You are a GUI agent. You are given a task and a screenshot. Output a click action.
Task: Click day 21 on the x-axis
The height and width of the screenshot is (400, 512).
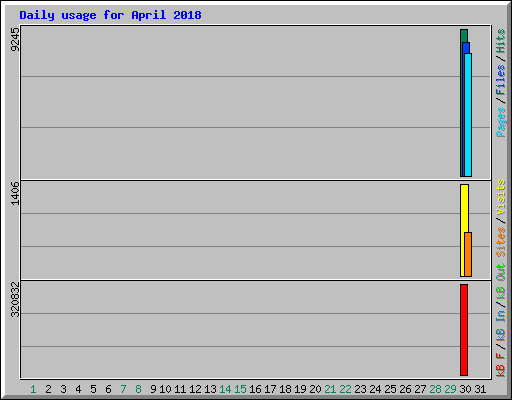tap(330, 389)
